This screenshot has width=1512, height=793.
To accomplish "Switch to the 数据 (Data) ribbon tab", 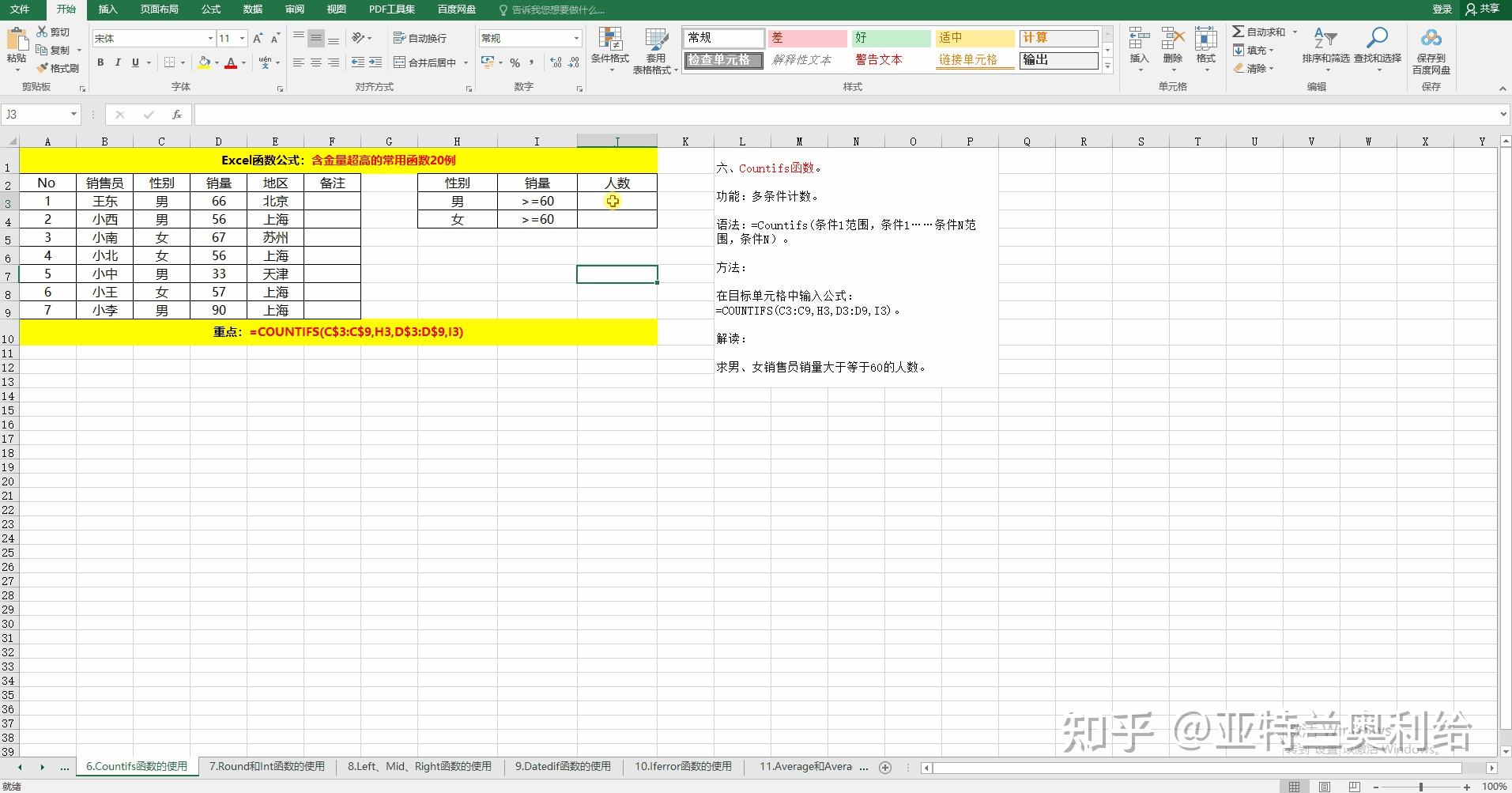I will [252, 9].
